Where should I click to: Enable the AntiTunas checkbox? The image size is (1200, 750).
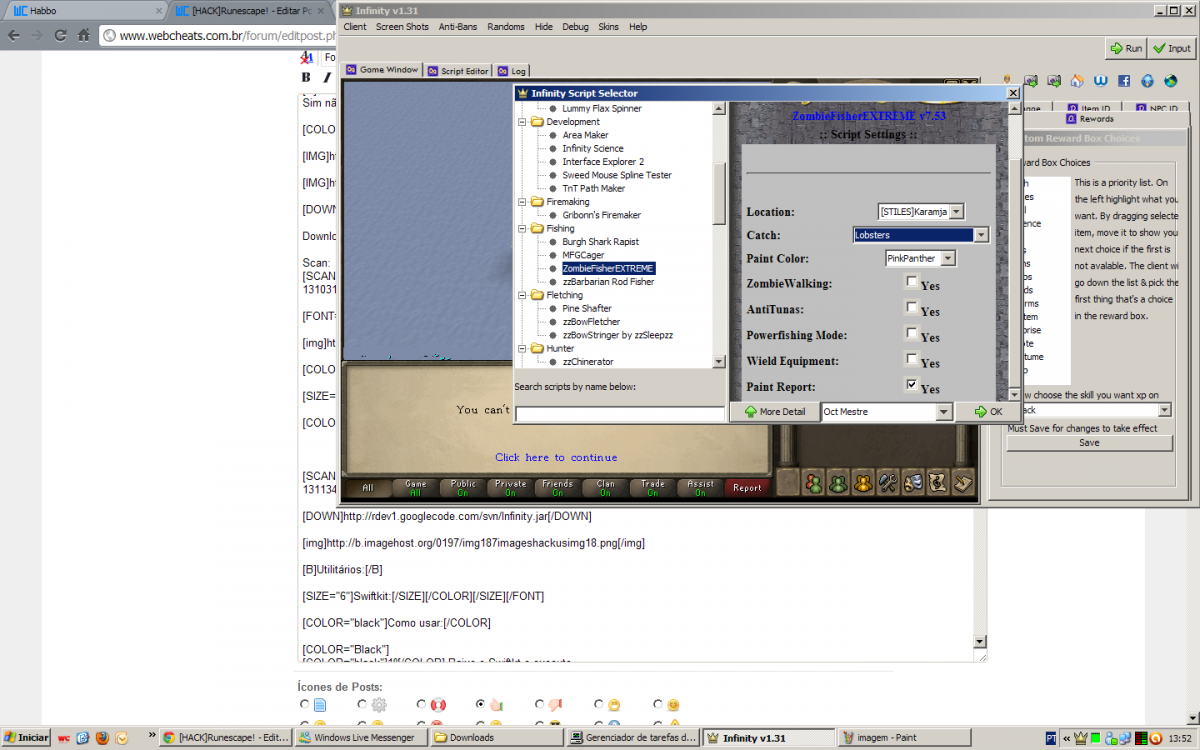coord(911,308)
